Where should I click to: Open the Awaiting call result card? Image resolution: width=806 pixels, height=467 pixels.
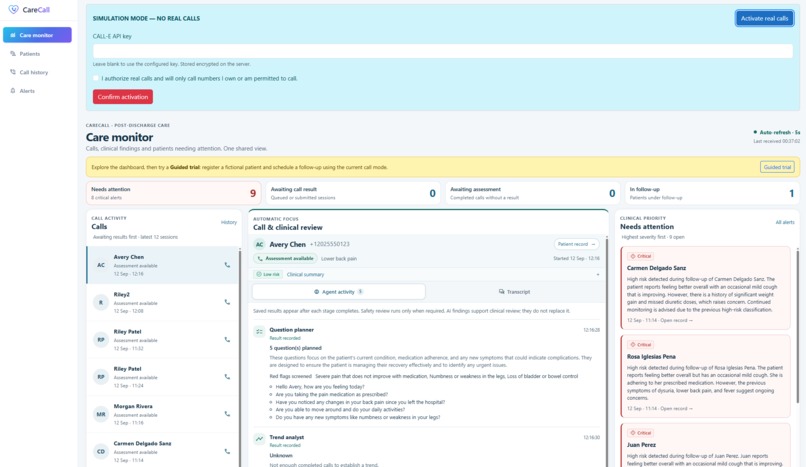(353, 193)
